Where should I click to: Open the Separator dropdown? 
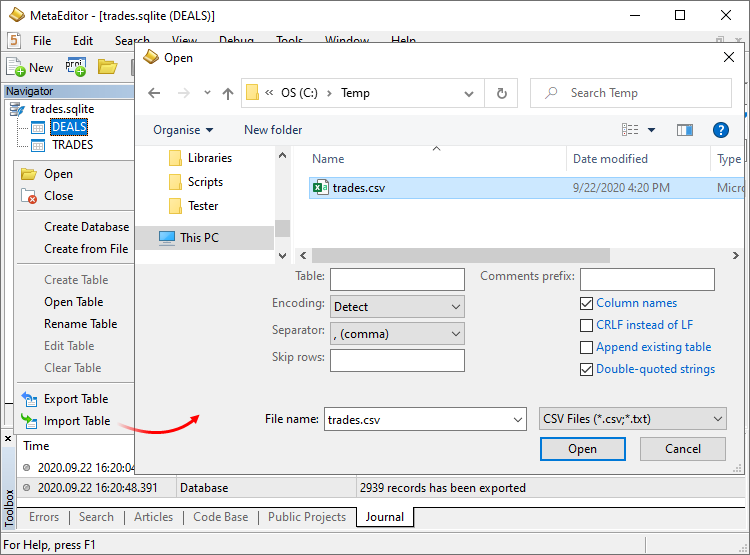397,333
